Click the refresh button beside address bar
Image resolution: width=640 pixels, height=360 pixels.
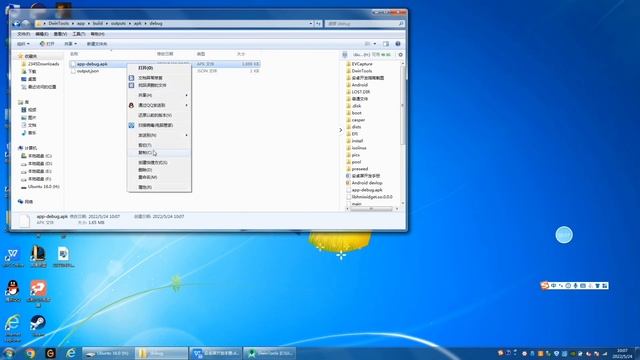(x=318, y=24)
